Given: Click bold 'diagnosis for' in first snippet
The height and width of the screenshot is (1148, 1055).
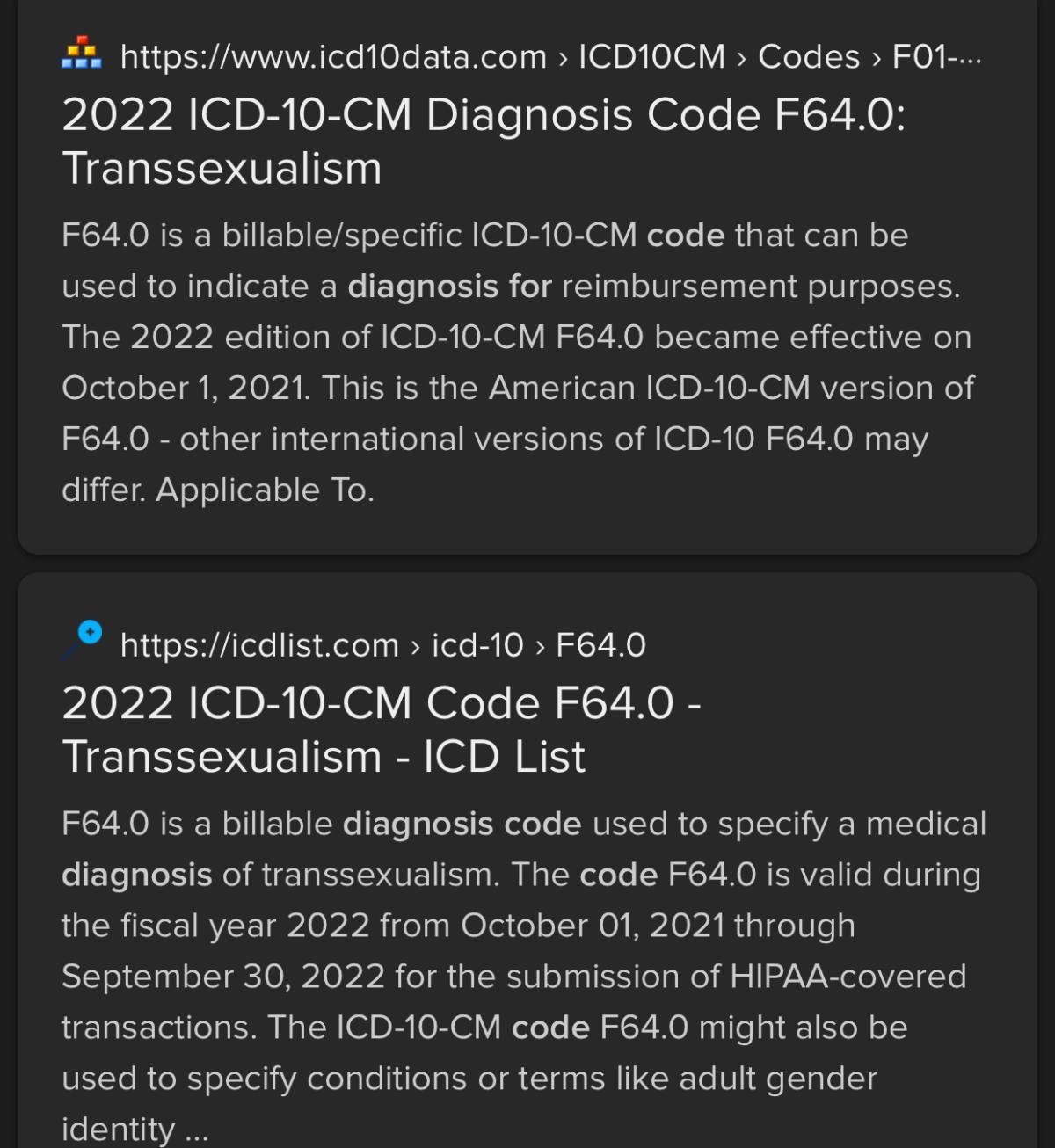Looking at the screenshot, I should pyautogui.click(x=449, y=287).
